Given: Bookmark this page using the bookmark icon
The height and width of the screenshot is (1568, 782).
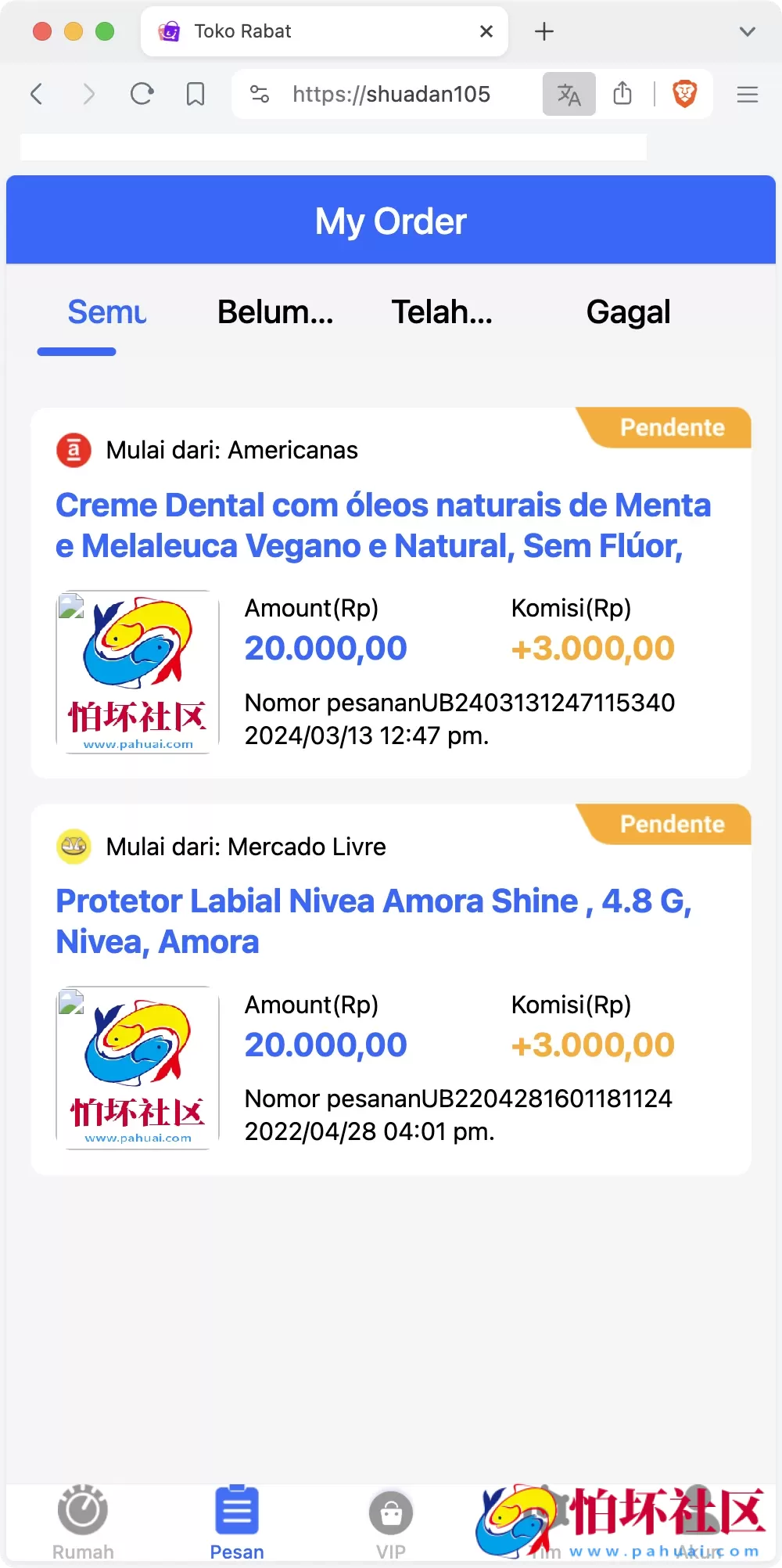Looking at the screenshot, I should click(x=195, y=95).
